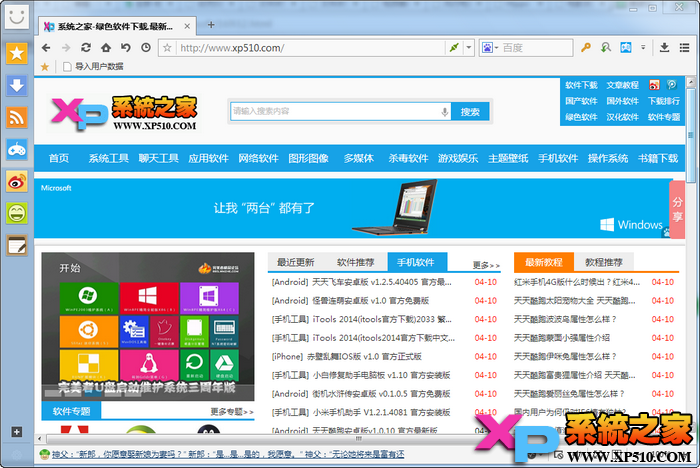This screenshot has height=468, width=700.
Task: Open the notepad sidebar icon
Action: point(17,245)
